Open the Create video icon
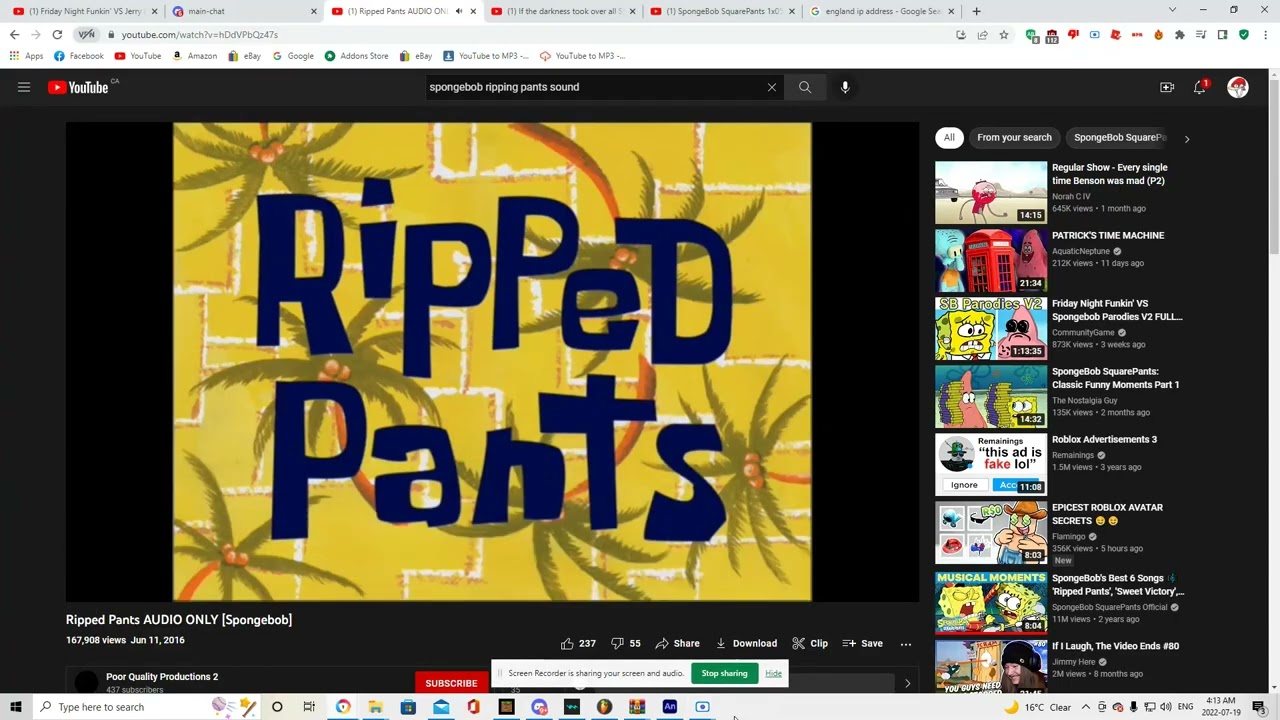Screen dimensions: 1280x720 click(1167, 87)
